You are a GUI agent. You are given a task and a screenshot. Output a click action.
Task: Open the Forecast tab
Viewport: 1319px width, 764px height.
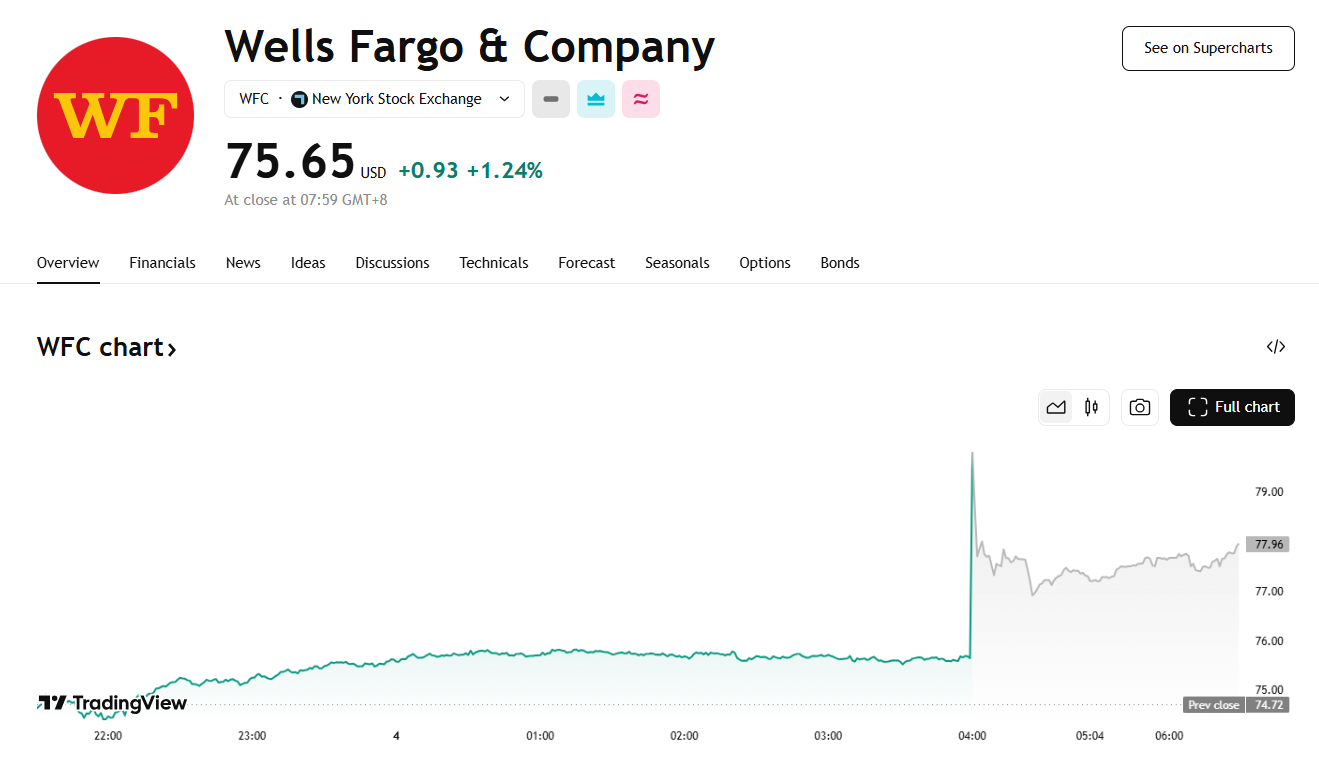[586, 263]
